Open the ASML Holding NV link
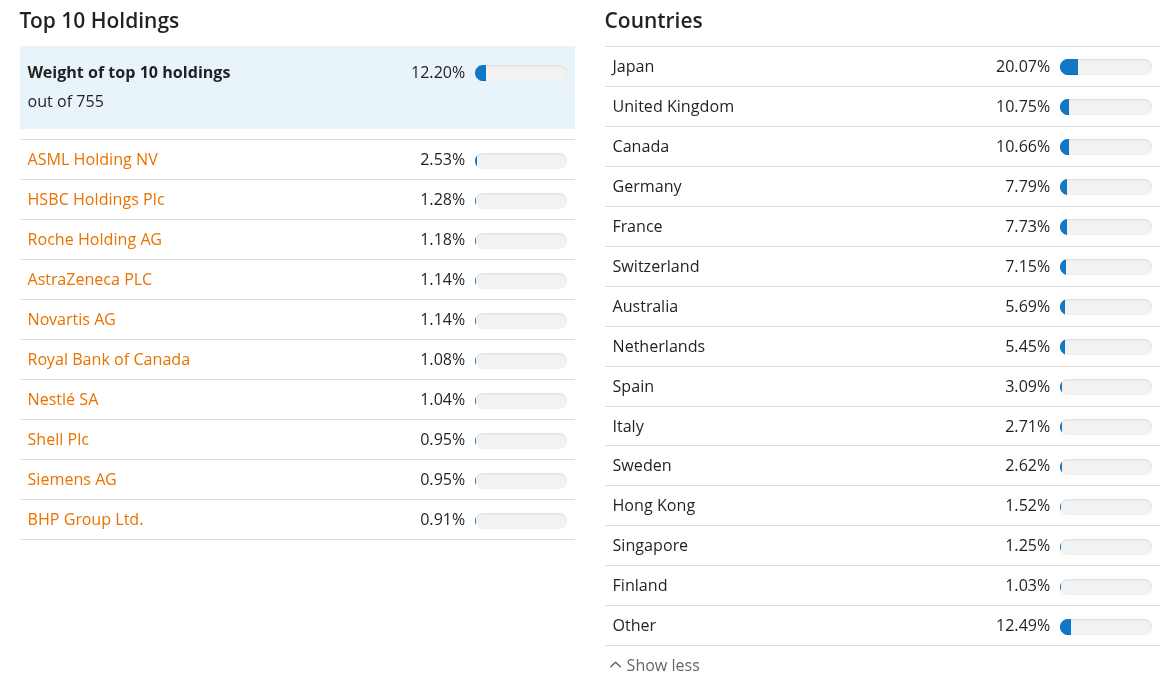Image resolution: width=1175 pixels, height=684 pixels. 92,160
